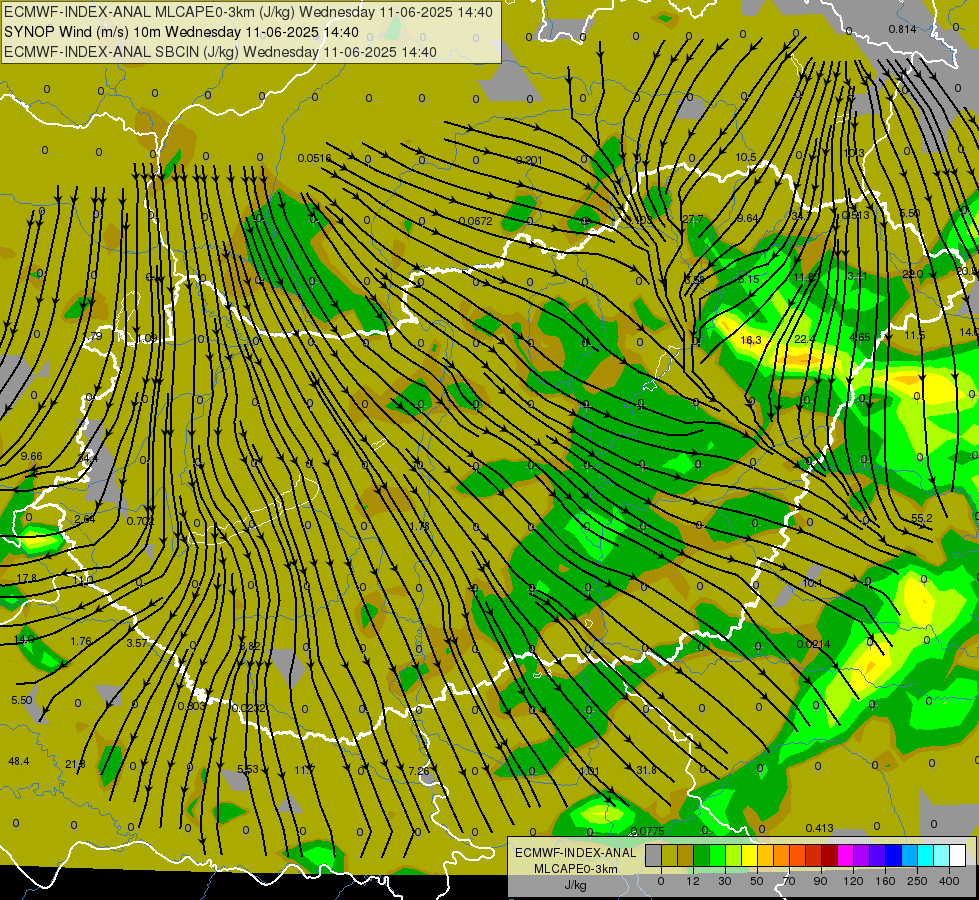
Task: Click legend tick value 120
Action: (853, 881)
